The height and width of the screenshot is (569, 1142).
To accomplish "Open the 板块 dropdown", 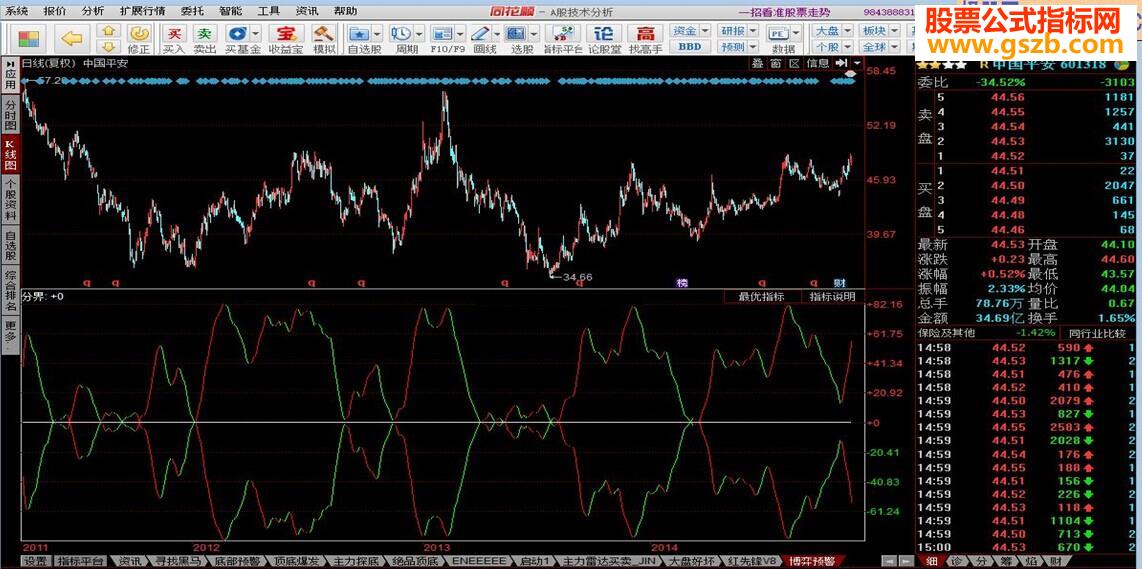I will coord(879,31).
